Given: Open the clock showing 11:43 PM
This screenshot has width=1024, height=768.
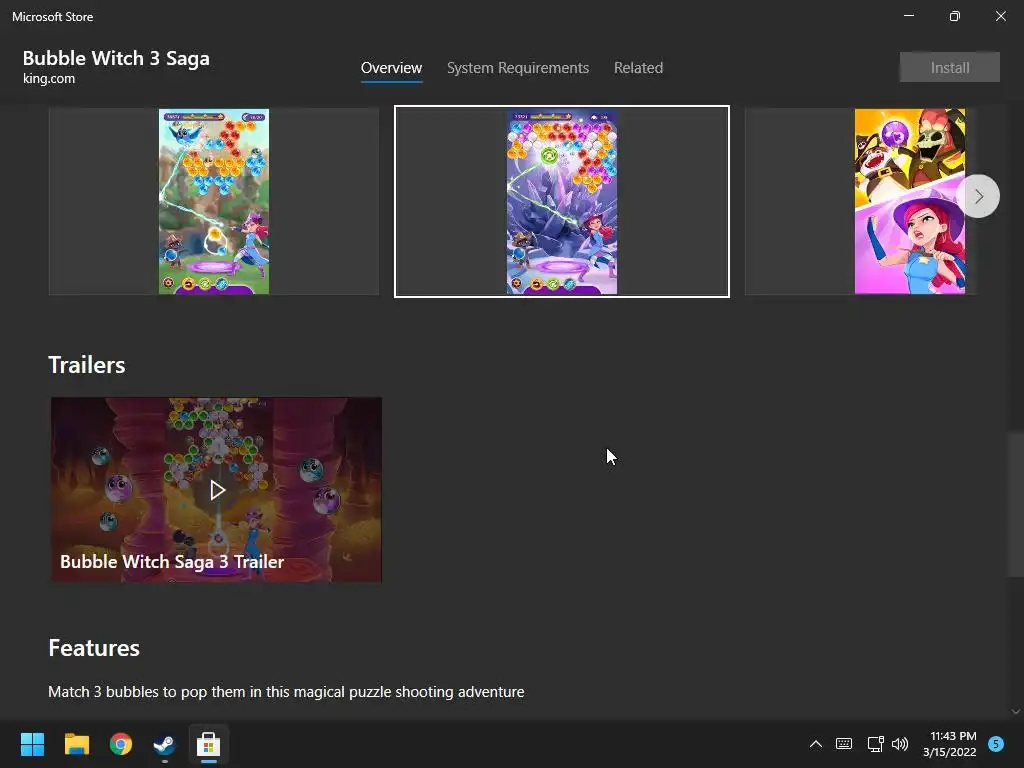Looking at the screenshot, I should tap(950, 744).
